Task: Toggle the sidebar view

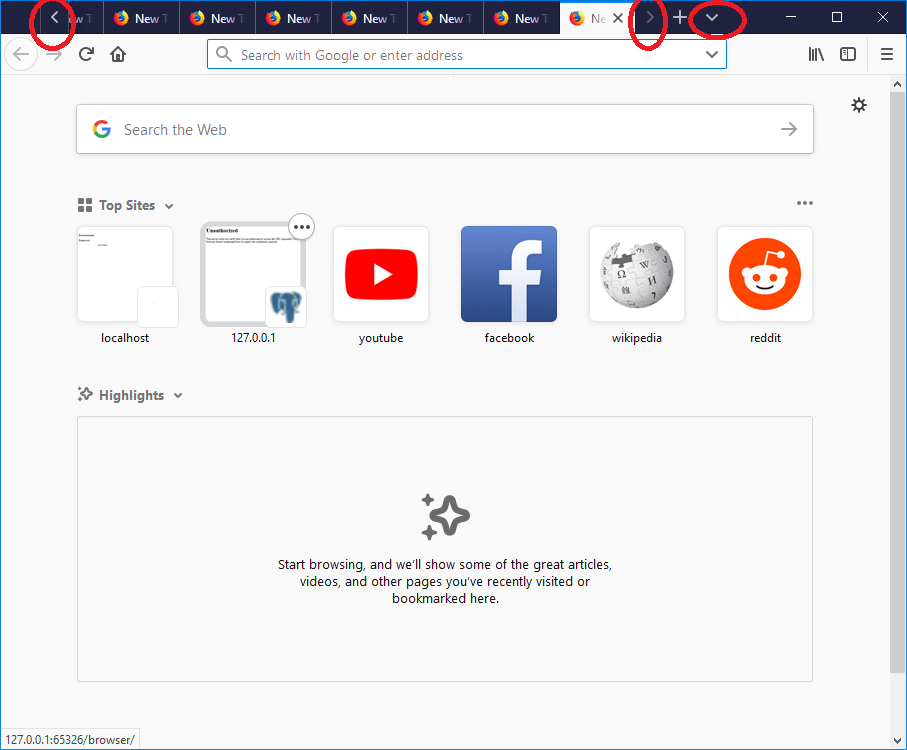Action: [848, 54]
